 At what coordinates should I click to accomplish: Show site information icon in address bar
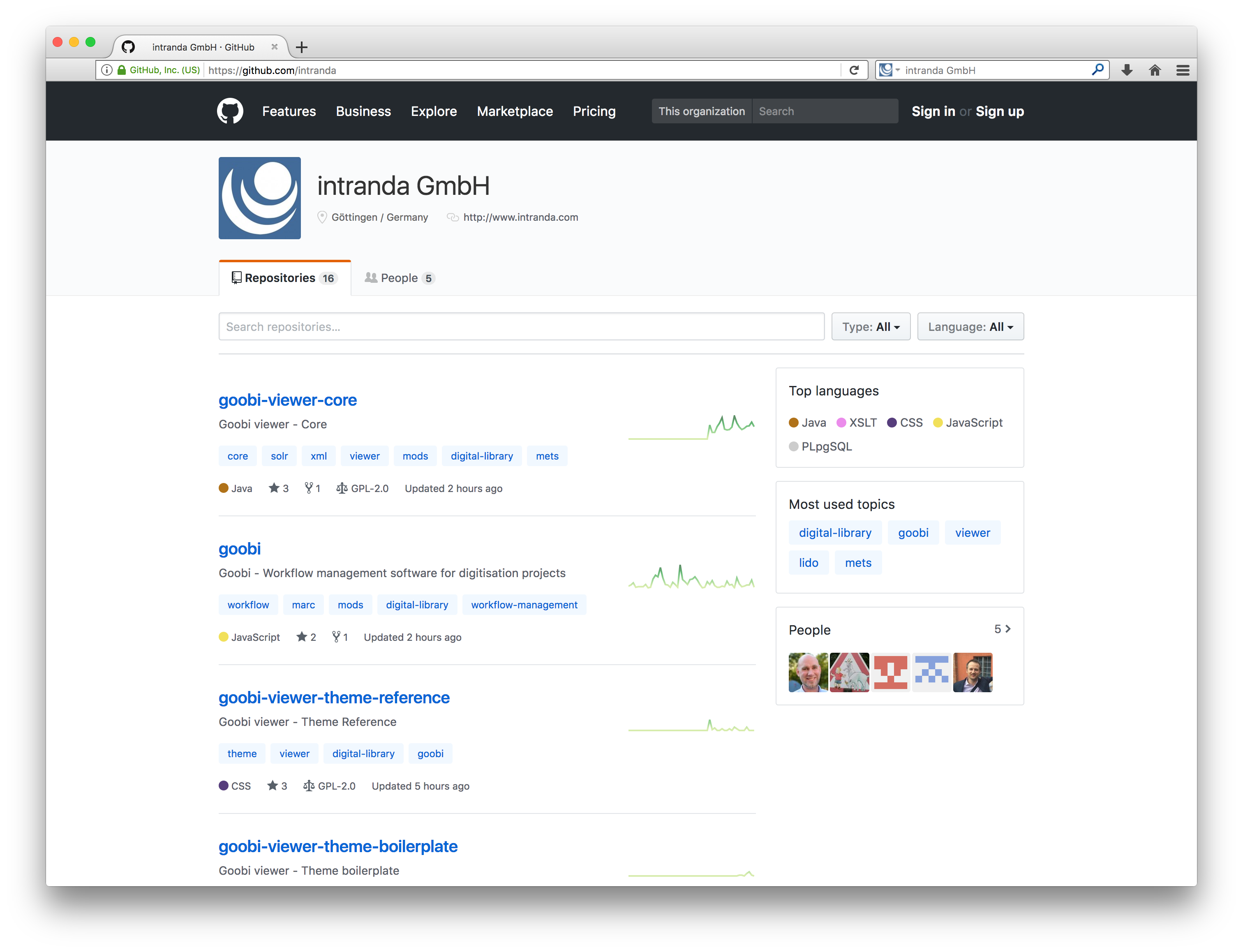106,70
